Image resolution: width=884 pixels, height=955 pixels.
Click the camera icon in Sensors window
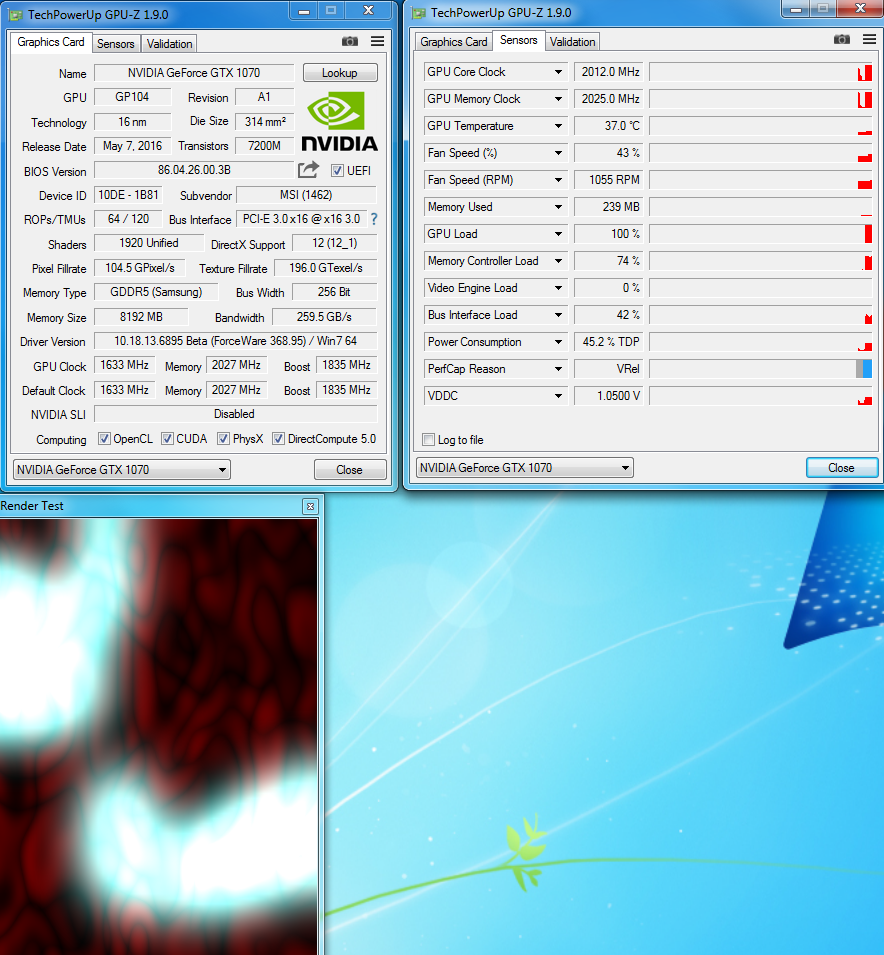pos(842,40)
